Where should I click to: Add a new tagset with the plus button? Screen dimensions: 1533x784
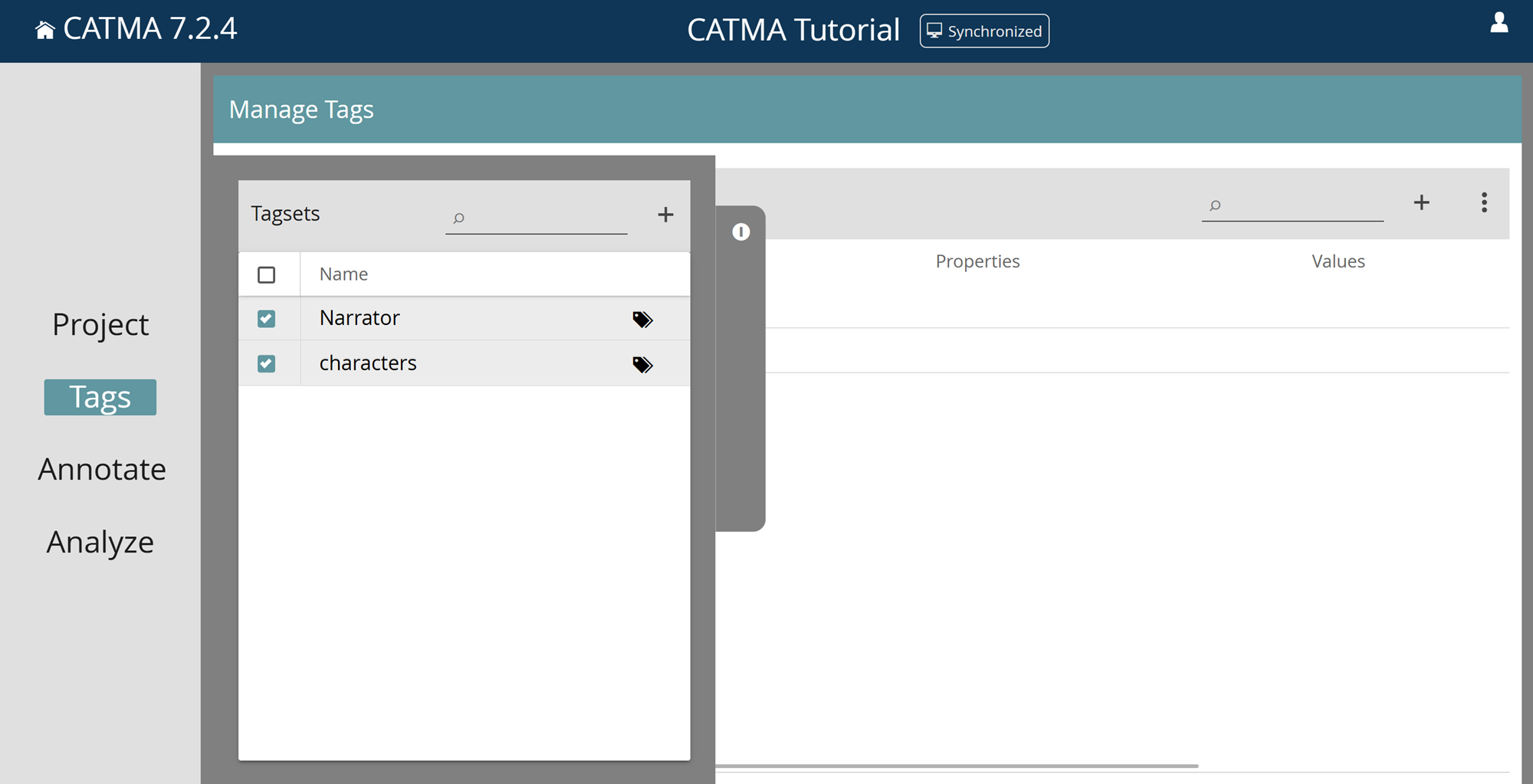click(665, 215)
